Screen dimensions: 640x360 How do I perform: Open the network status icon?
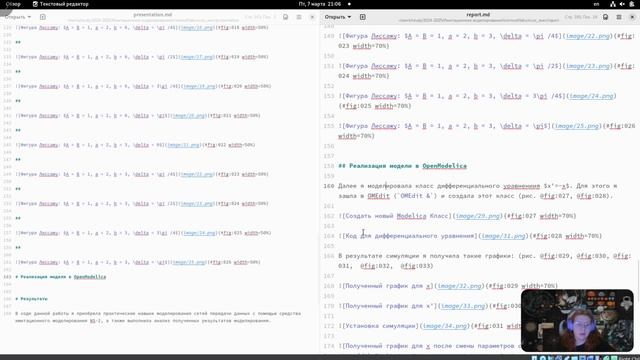tap(613, 4)
